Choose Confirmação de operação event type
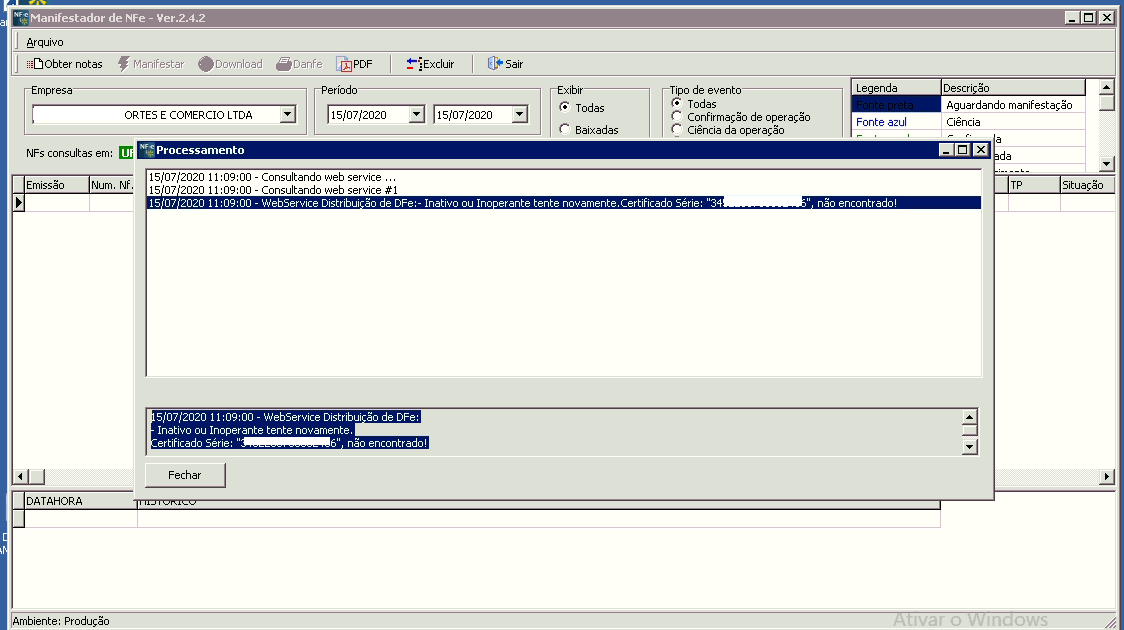 pos(677,117)
